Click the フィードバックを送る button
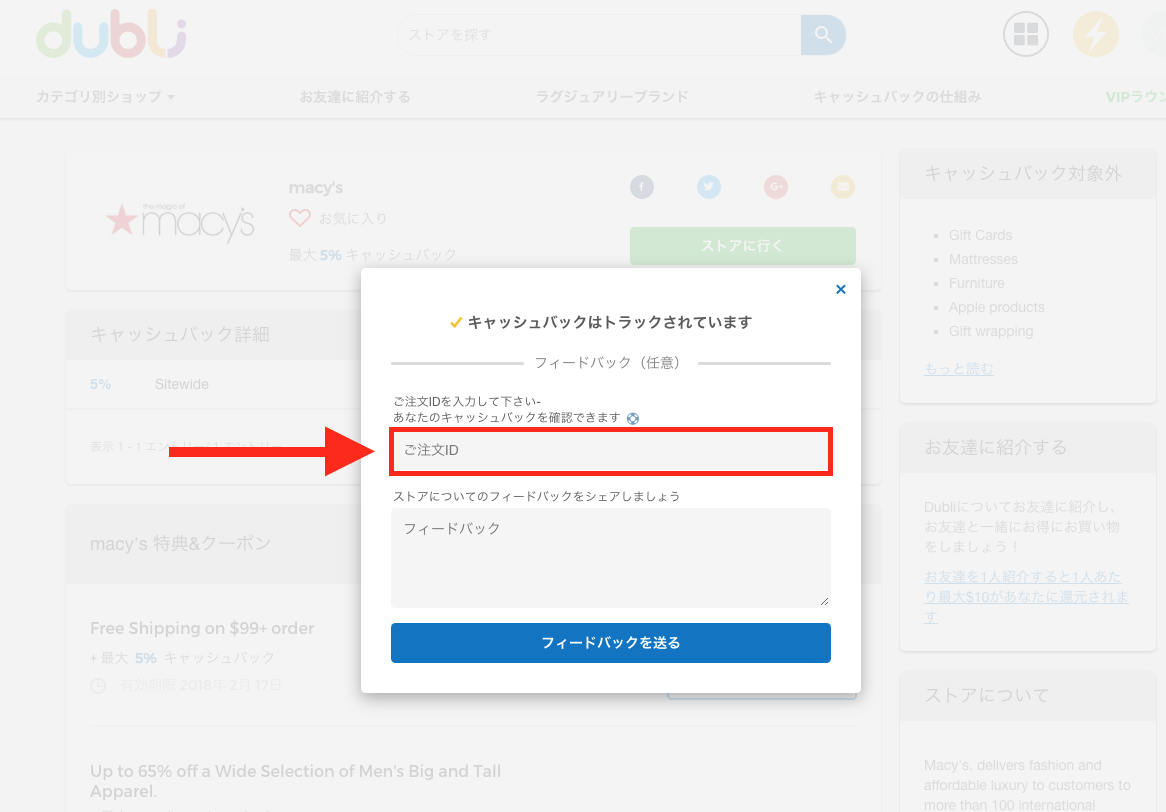The height and width of the screenshot is (812, 1166). pos(610,643)
